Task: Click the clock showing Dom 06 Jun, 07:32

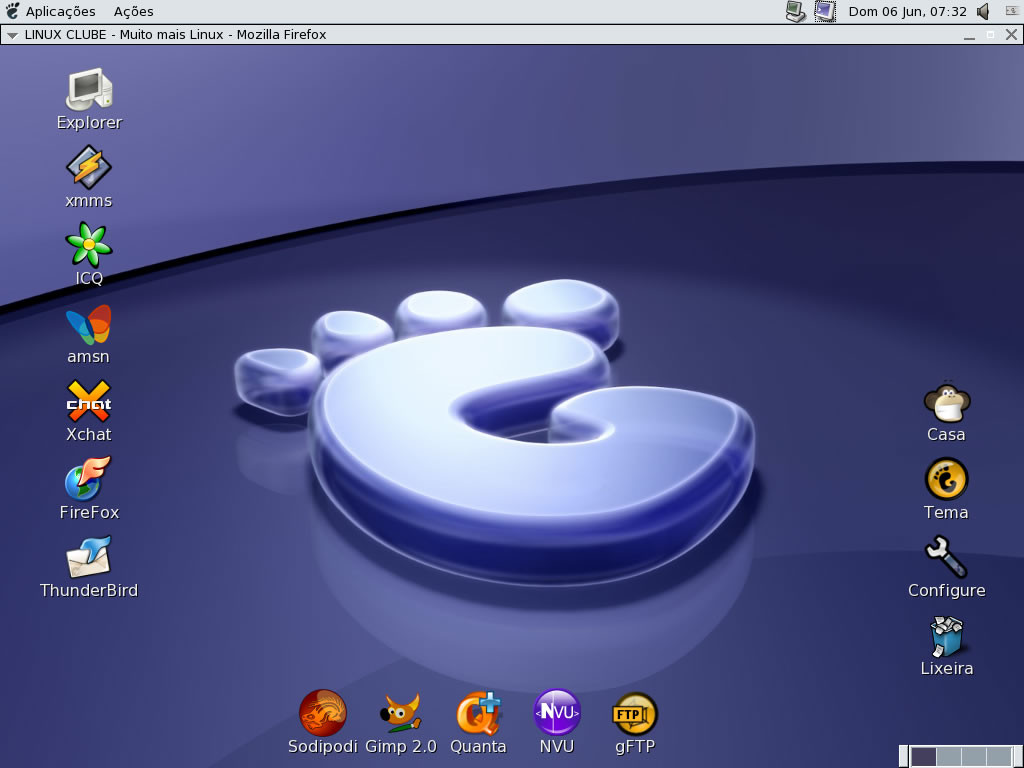Action: 907,11
